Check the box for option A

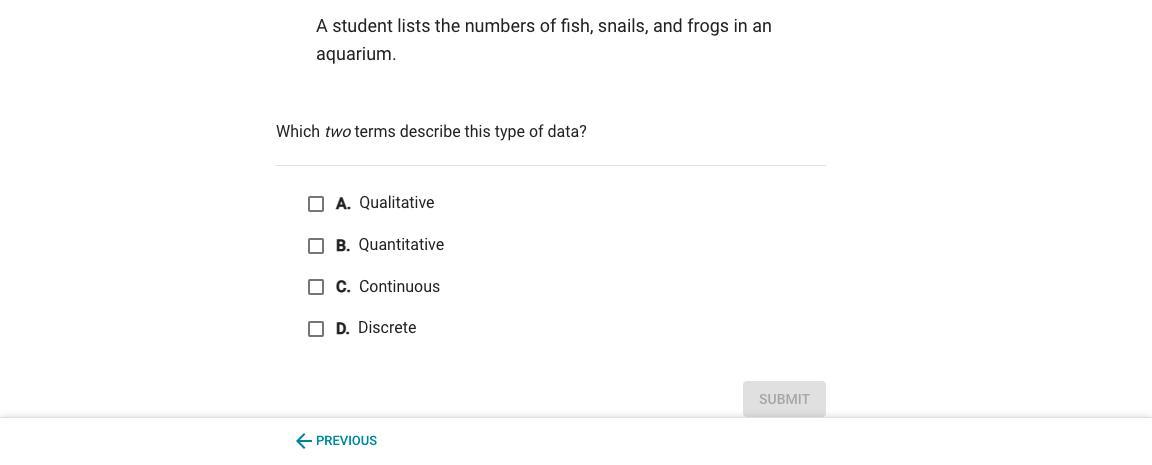(316, 204)
